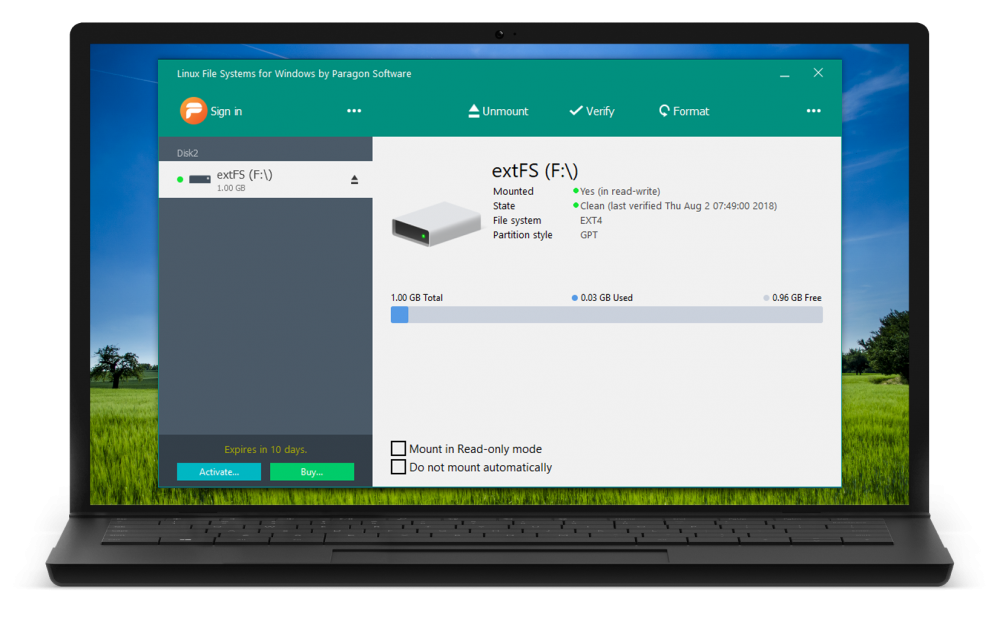This screenshot has height=625, width=1000.
Task: Click the 0.96 GB Free legend
Action: 796,298
